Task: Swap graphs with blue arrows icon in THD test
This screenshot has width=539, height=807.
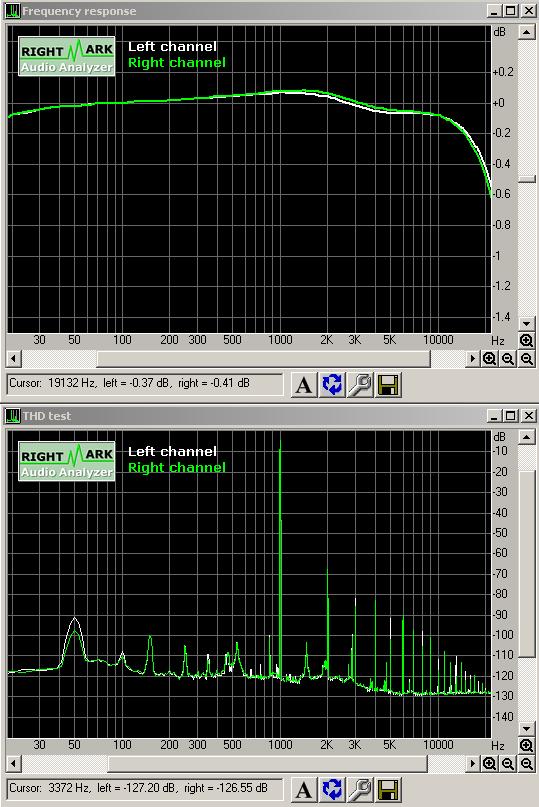Action: pos(332,789)
